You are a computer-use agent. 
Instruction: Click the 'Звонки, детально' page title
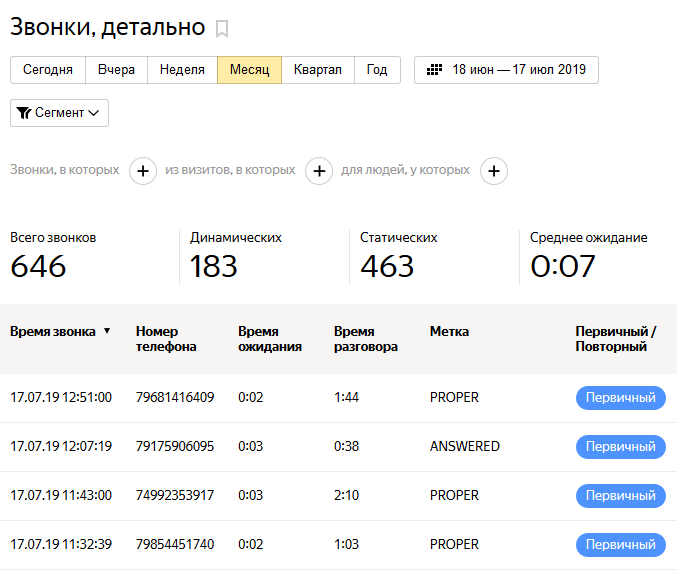(108, 27)
